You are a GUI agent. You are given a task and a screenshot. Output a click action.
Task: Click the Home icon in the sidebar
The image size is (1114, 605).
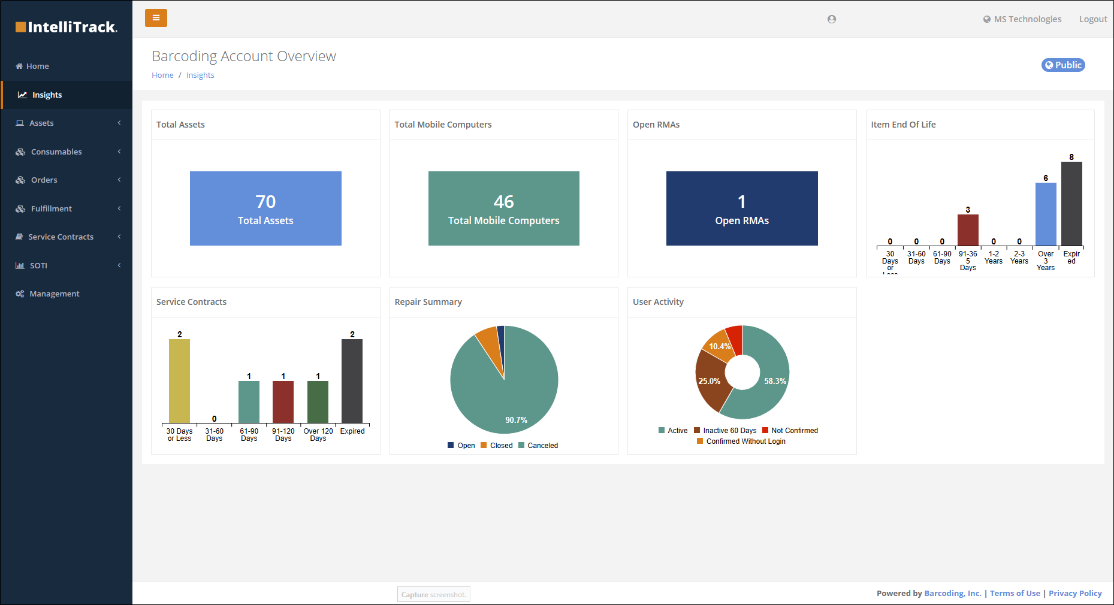point(19,66)
